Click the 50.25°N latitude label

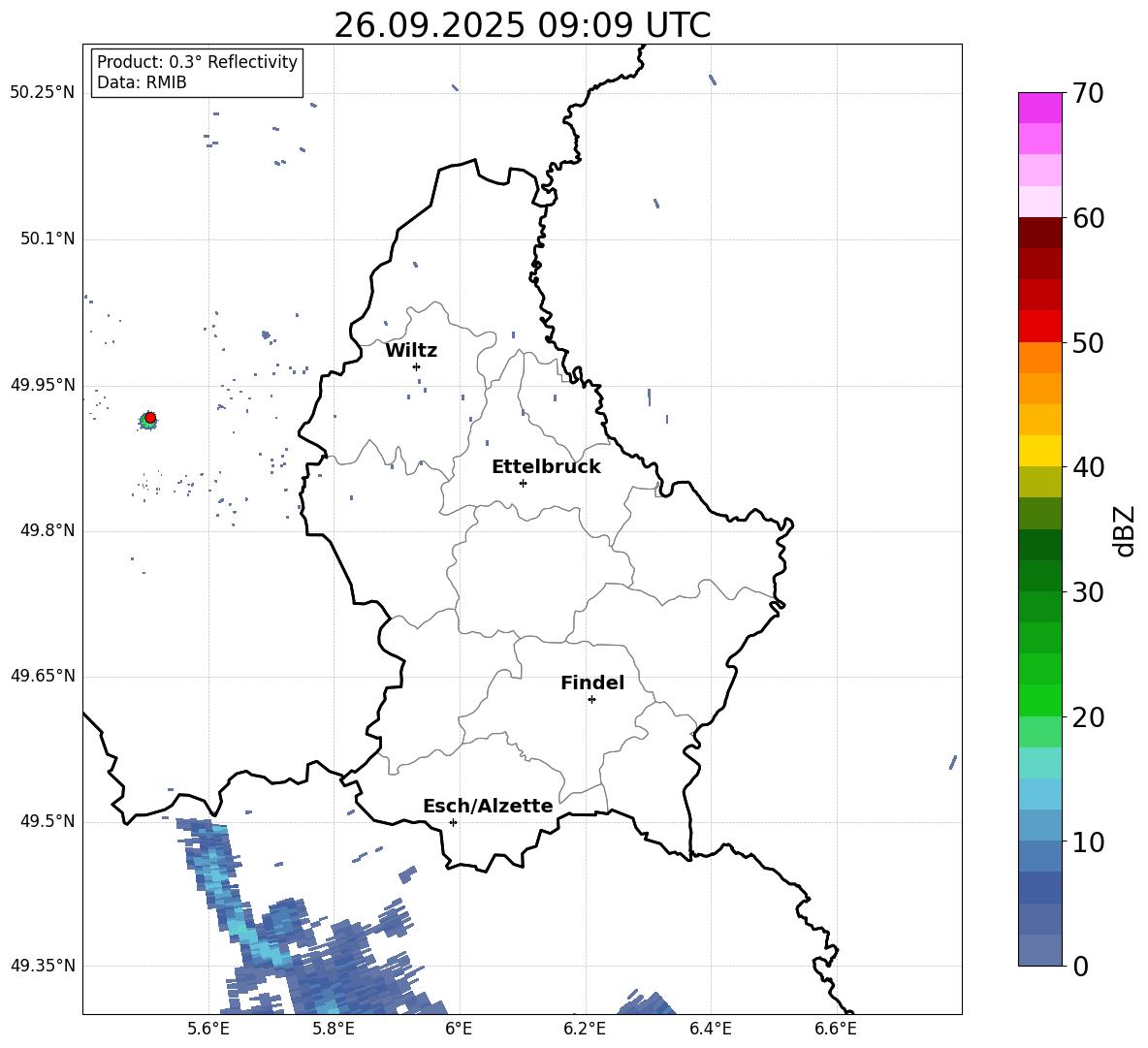click(x=42, y=93)
